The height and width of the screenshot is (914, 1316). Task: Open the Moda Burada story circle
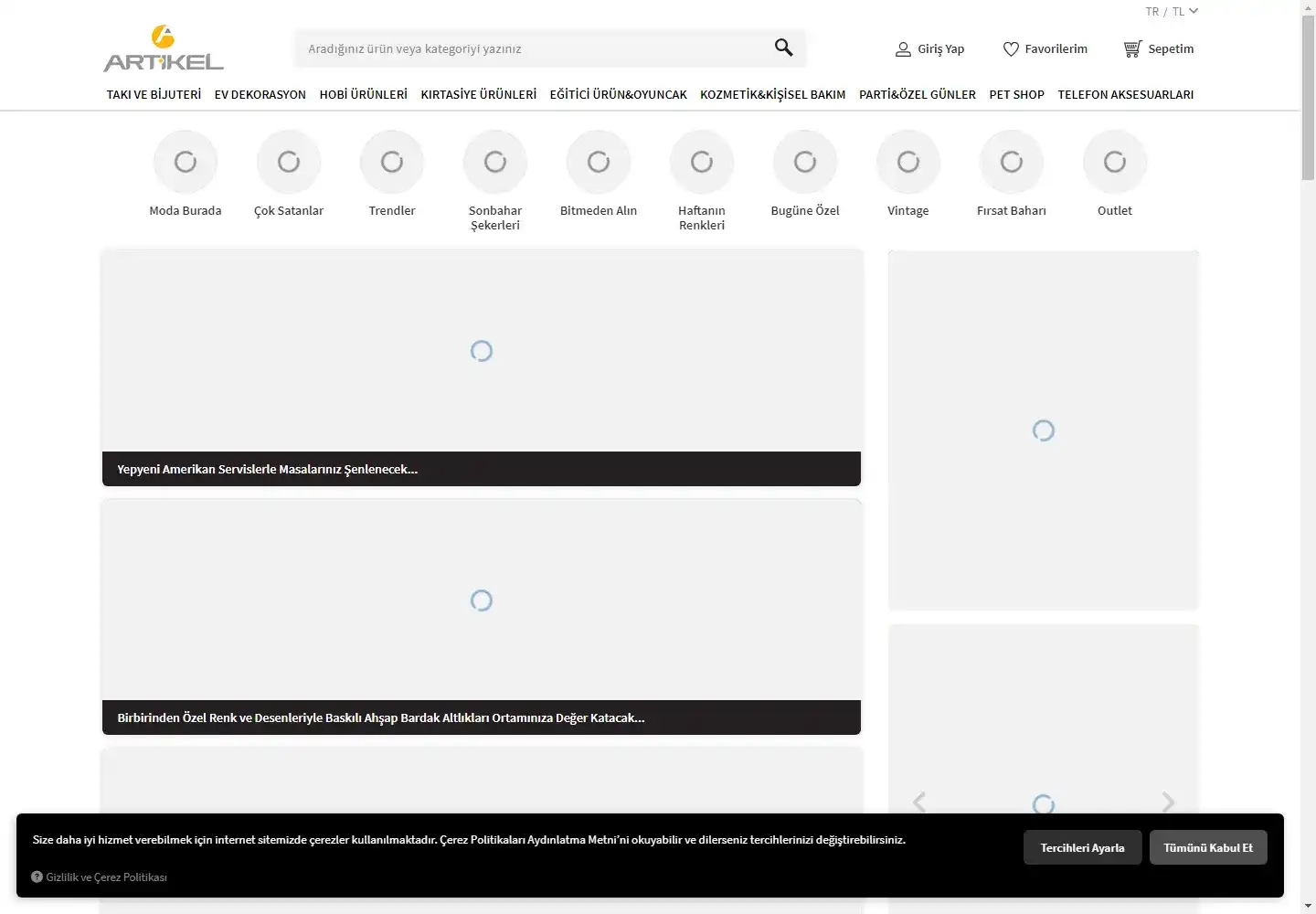186,162
